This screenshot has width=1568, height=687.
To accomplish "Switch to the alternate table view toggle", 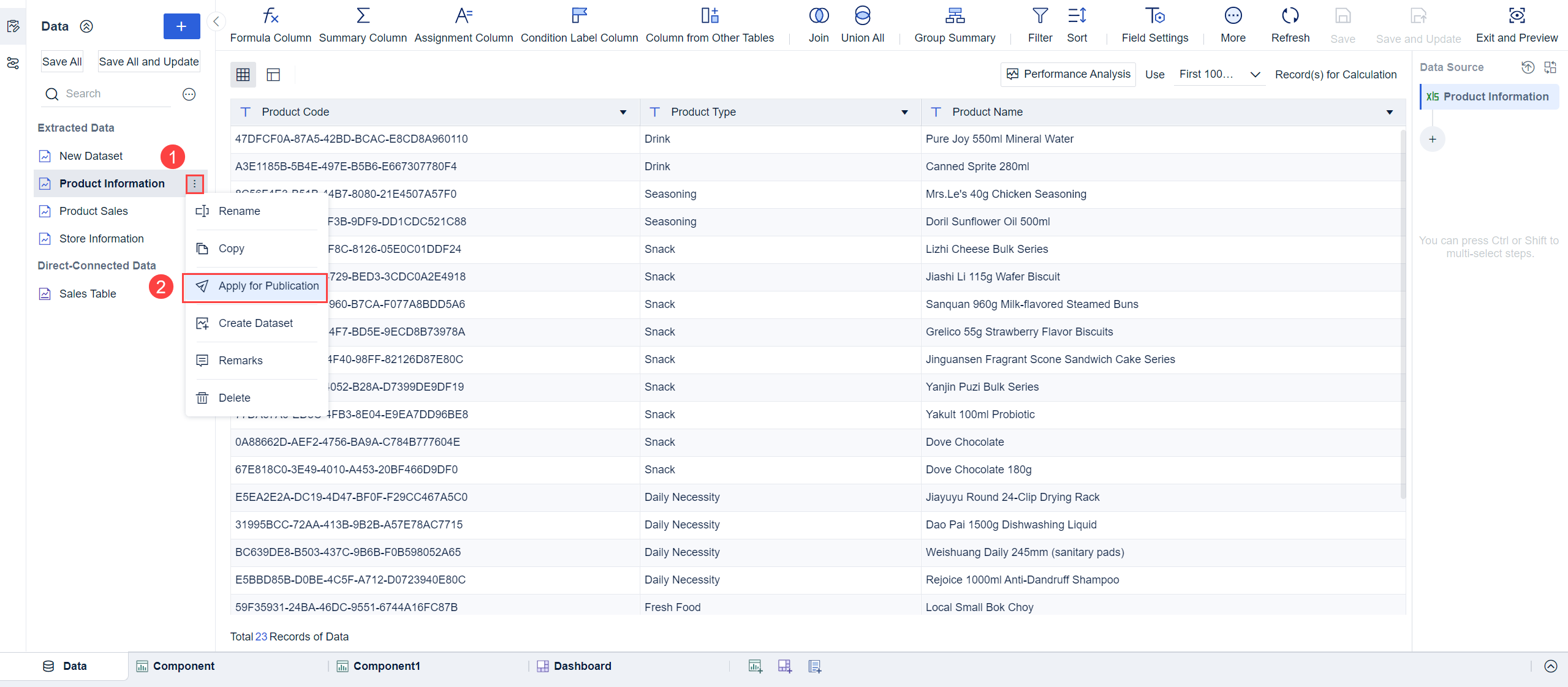I will click(x=273, y=74).
